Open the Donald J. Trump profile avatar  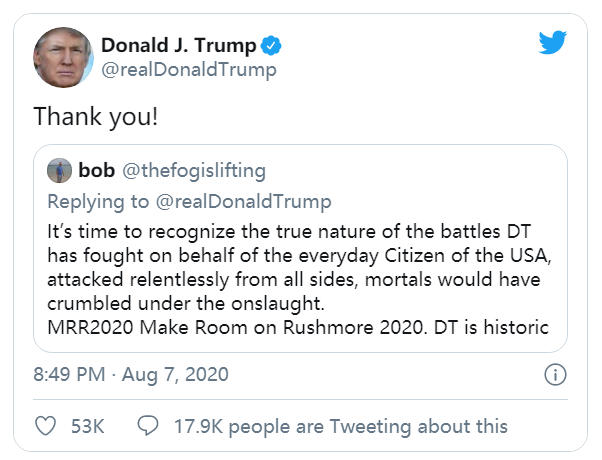coord(63,57)
